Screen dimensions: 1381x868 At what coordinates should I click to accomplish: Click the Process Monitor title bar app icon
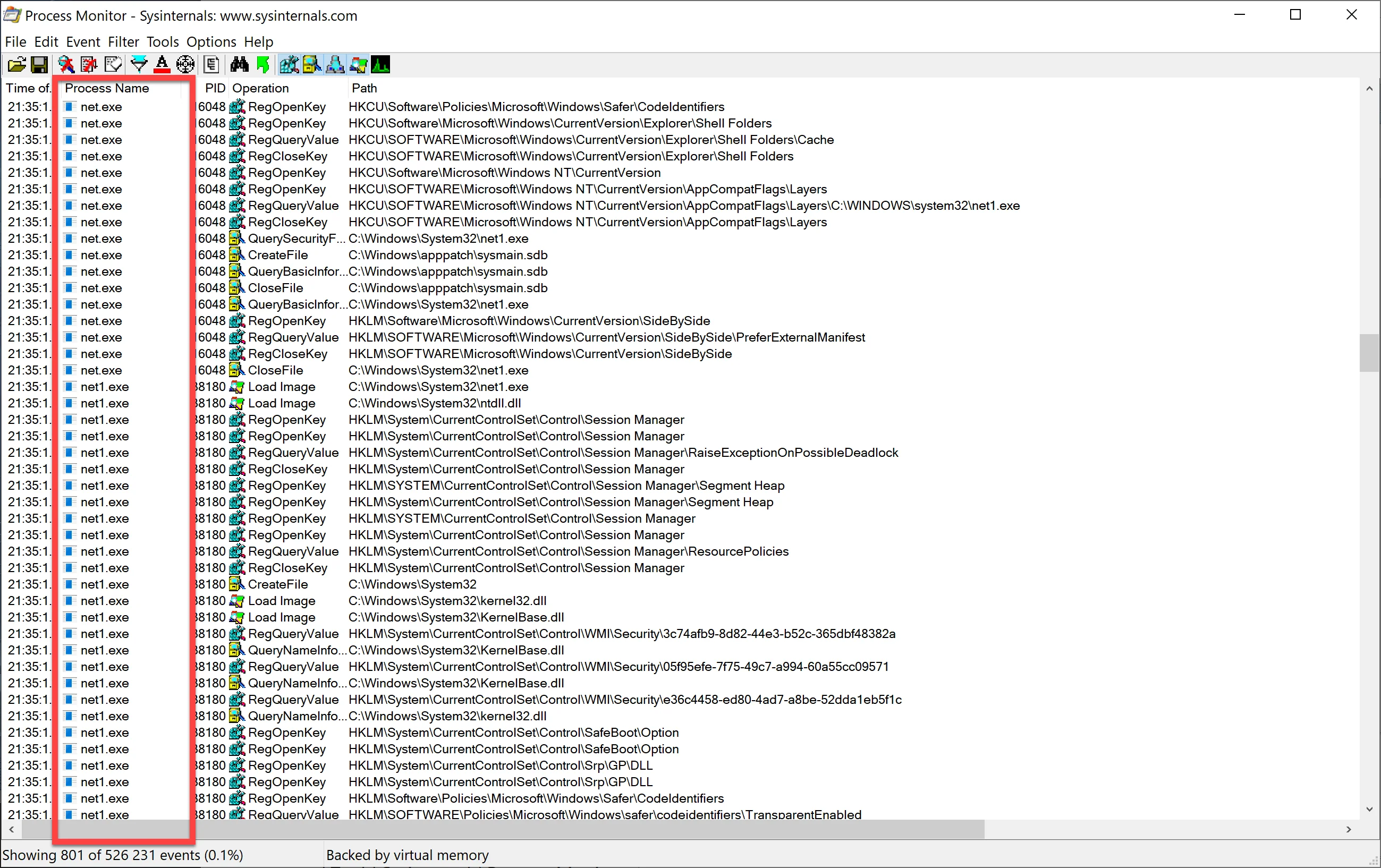(12, 15)
